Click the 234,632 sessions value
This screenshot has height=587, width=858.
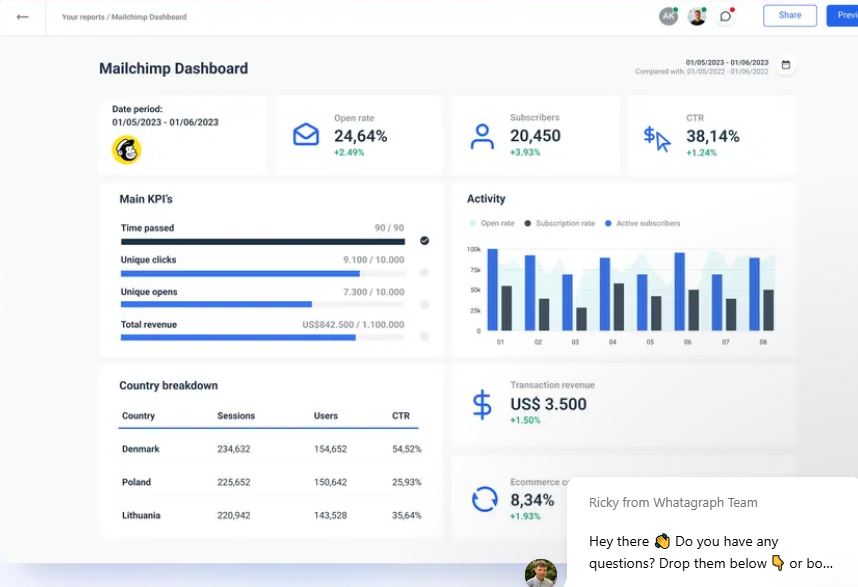click(x=234, y=449)
